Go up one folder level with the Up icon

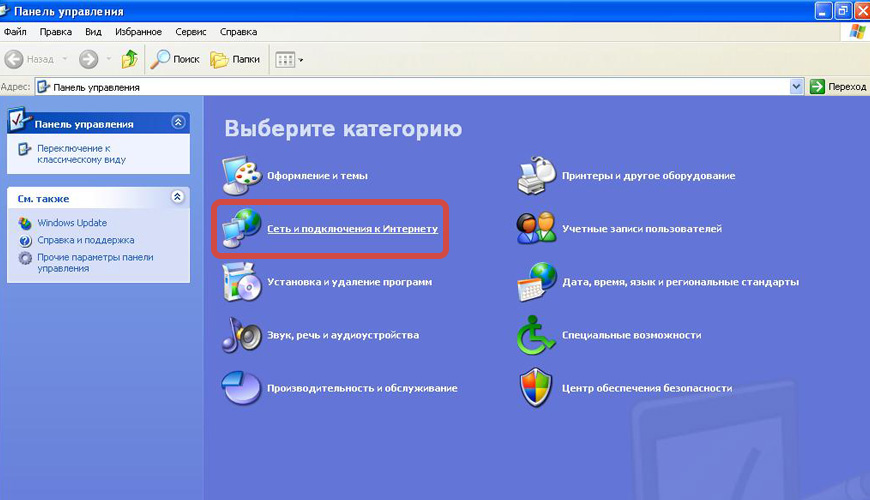(x=130, y=59)
